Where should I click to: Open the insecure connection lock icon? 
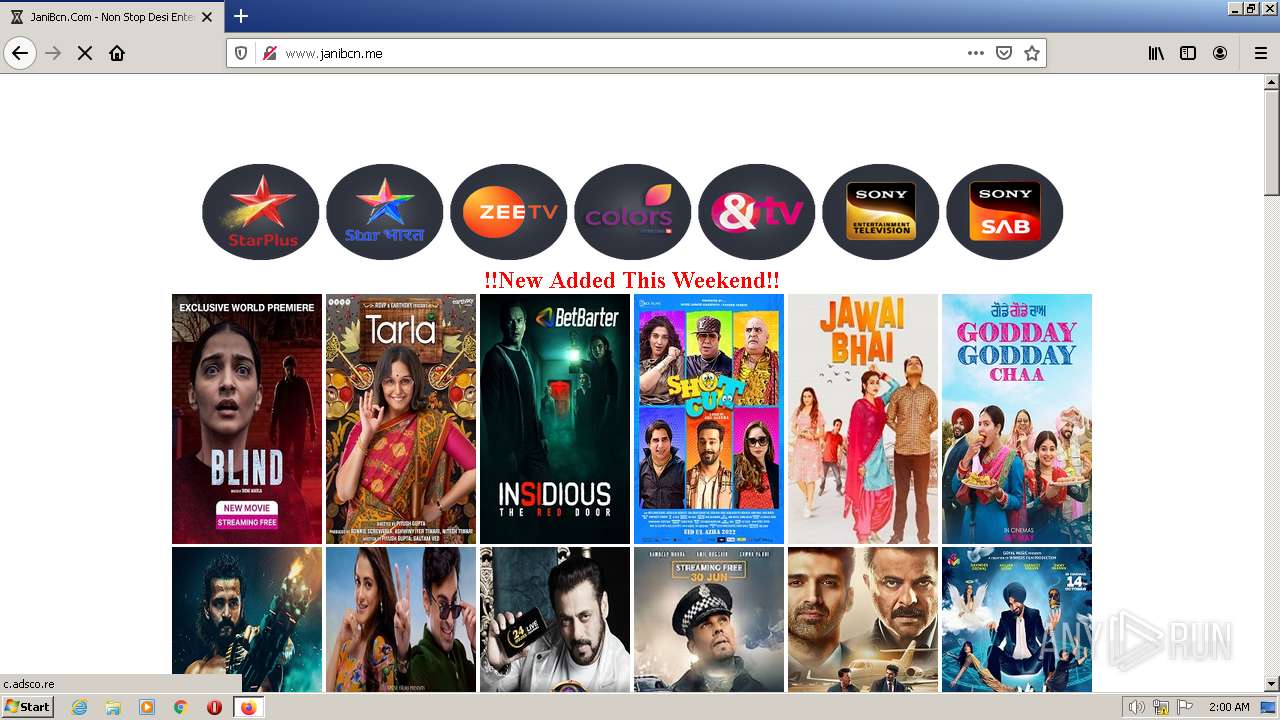point(269,53)
